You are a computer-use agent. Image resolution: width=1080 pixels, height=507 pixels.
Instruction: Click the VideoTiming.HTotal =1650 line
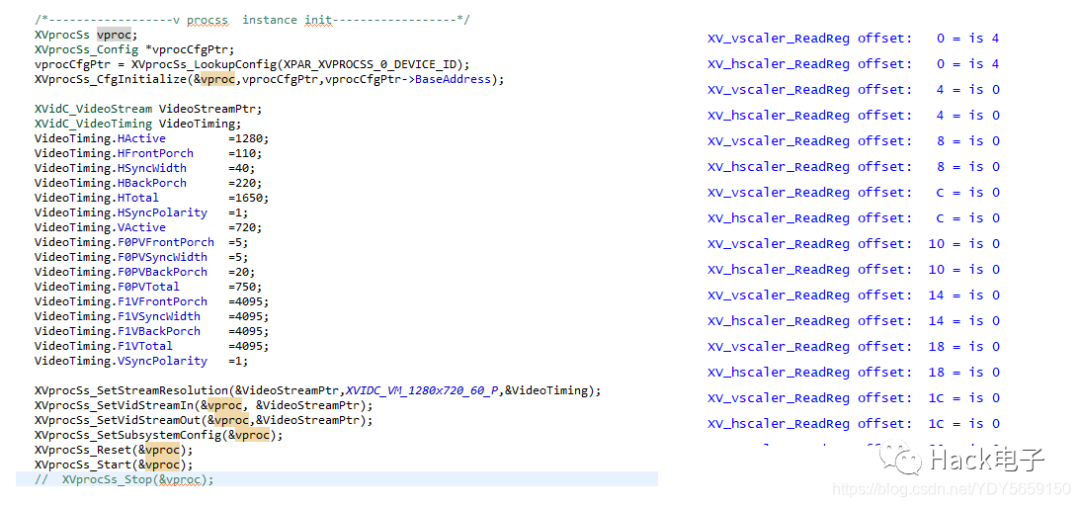point(152,198)
